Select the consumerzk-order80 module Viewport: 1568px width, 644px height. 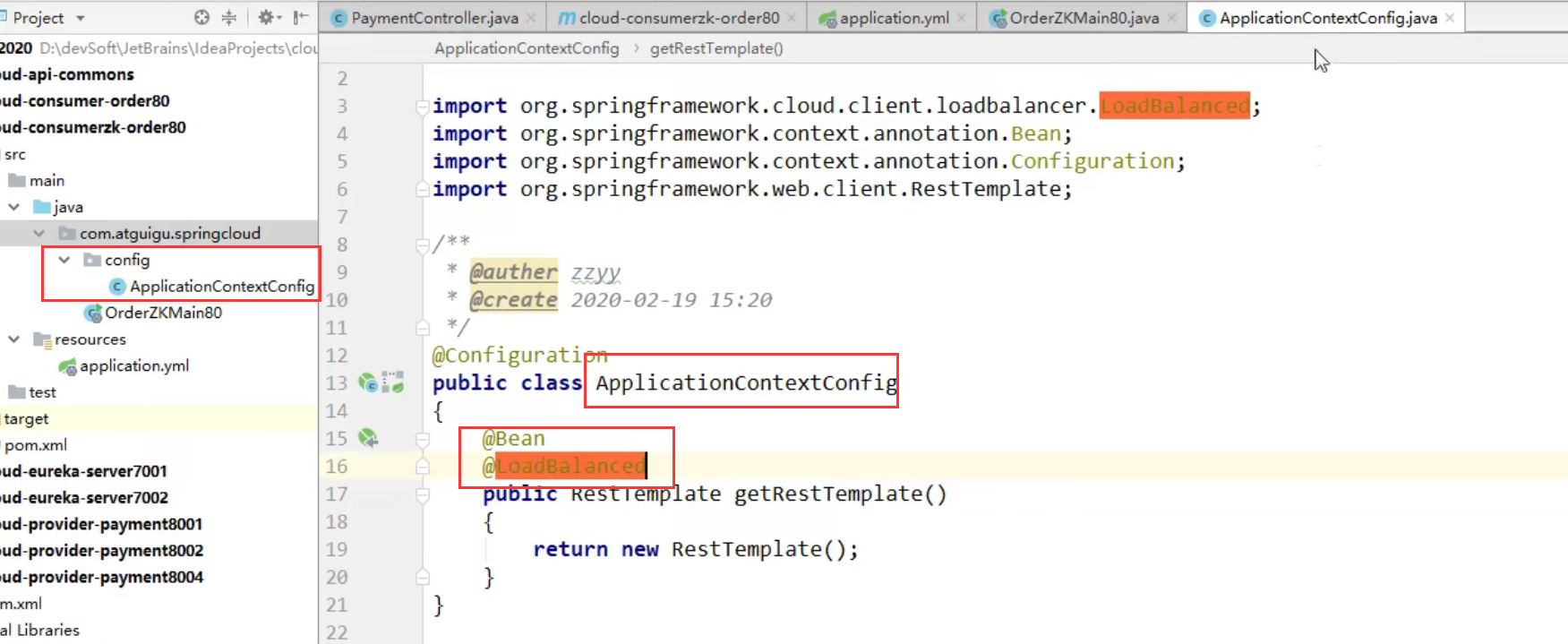click(x=93, y=127)
